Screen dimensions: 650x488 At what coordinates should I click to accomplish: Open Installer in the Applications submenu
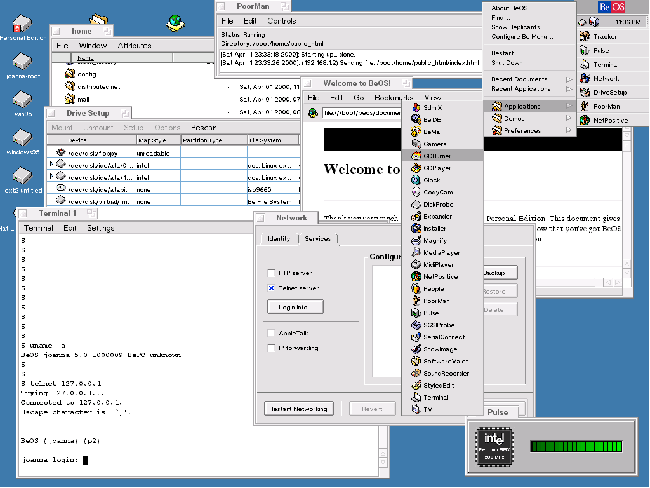click(x=442, y=228)
